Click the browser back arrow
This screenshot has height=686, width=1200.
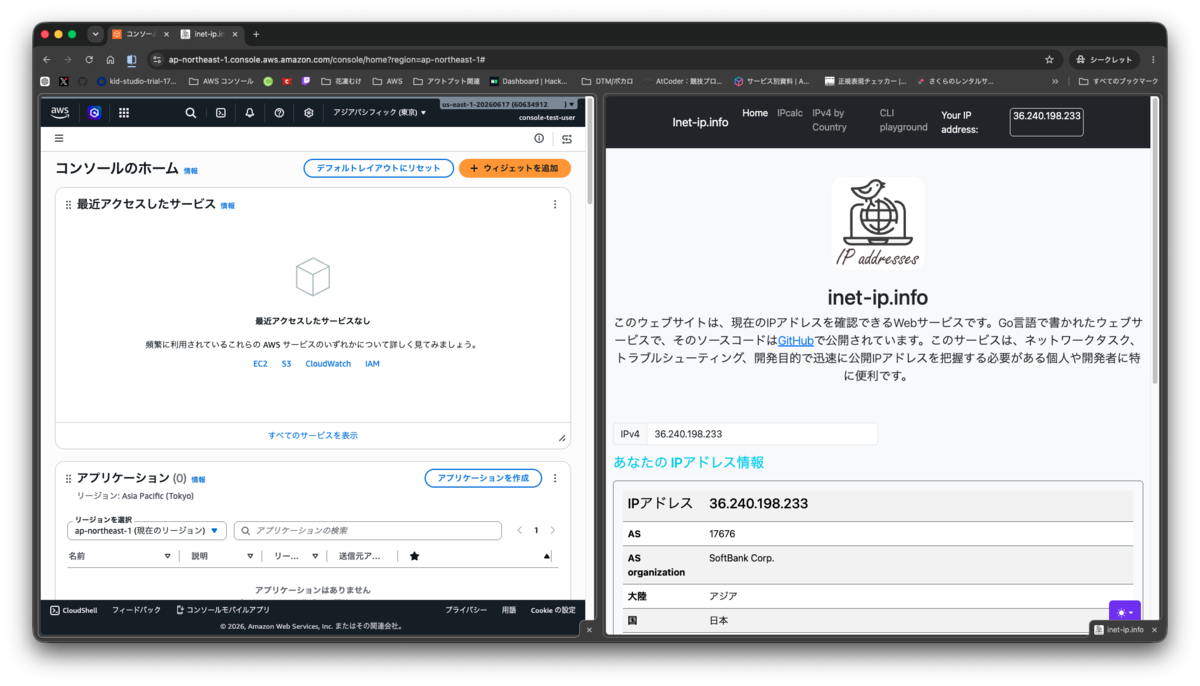tap(46, 60)
